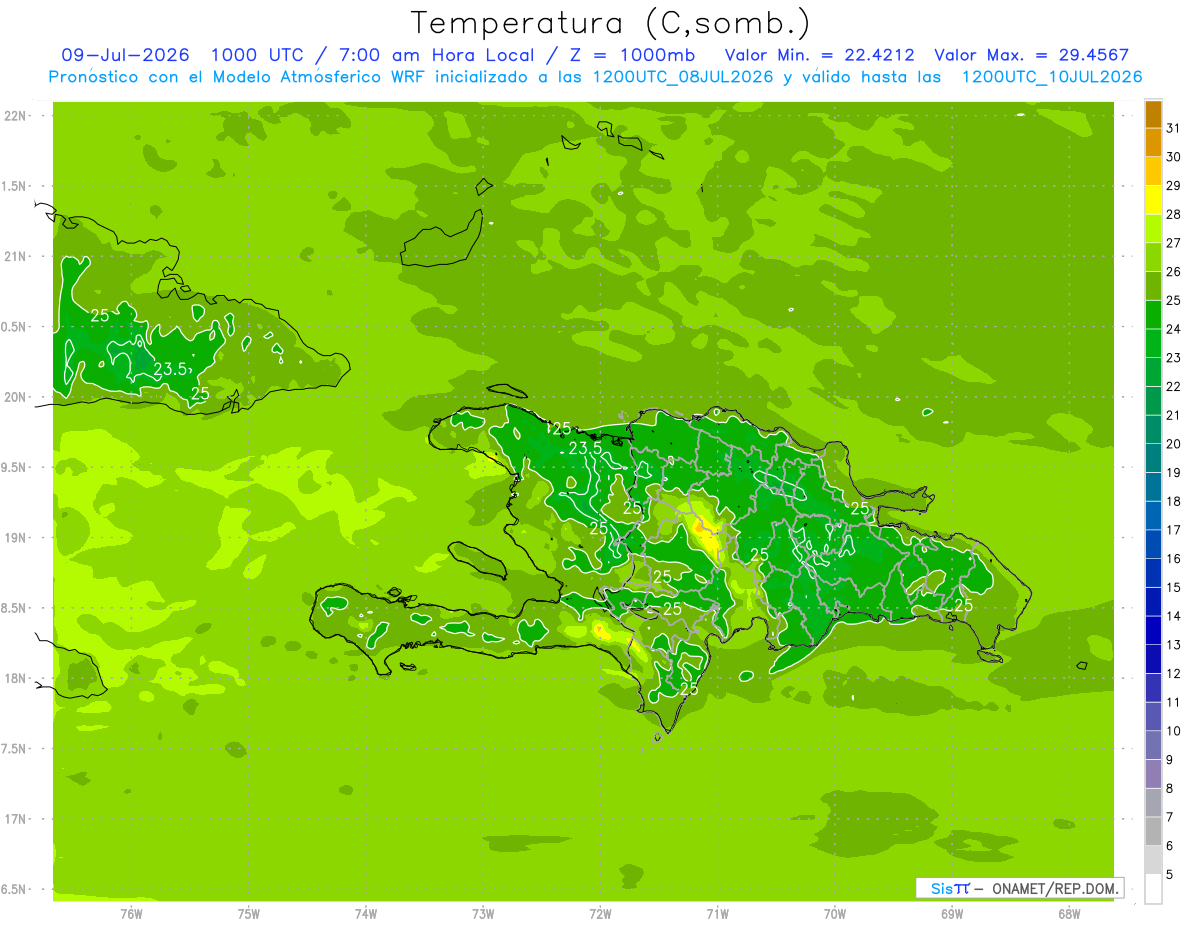The width and height of the screenshot is (1200, 927).
Task: Click the 'ONAMET/REP.DOM.' credit label
Action: (x=1054, y=888)
